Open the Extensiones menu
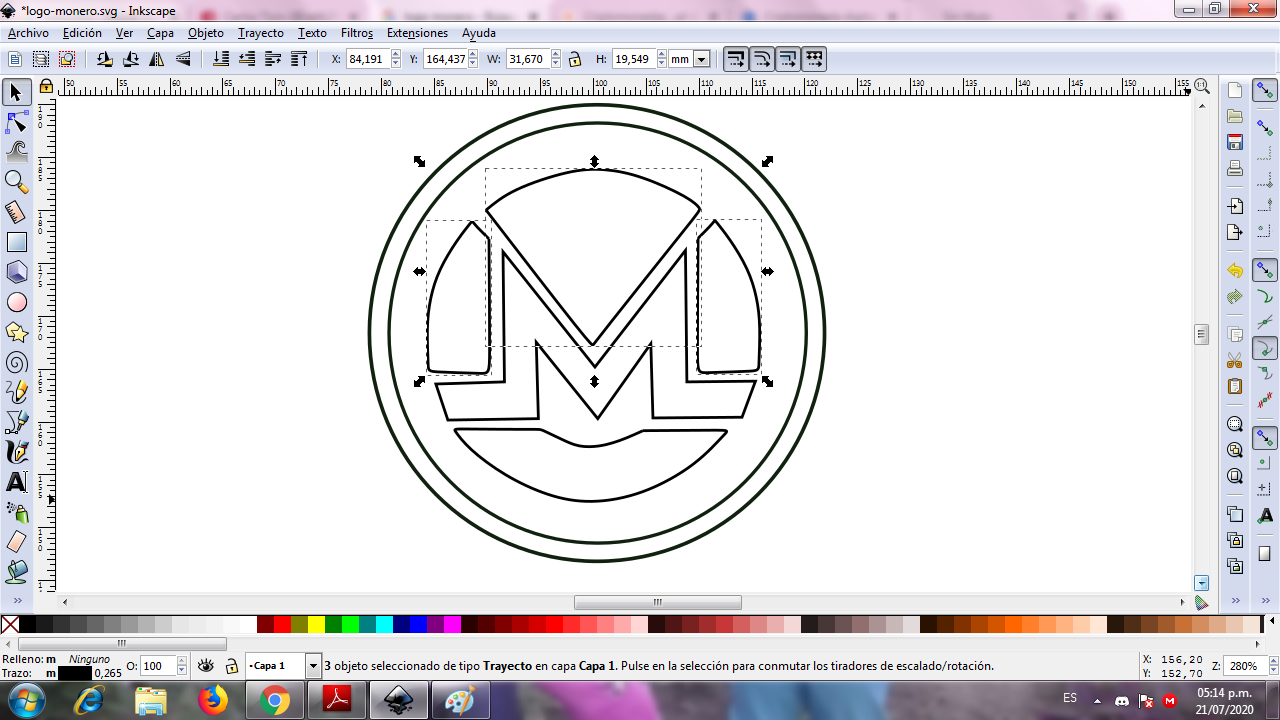Viewport: 1280px width, 720px height. [417, 33]
